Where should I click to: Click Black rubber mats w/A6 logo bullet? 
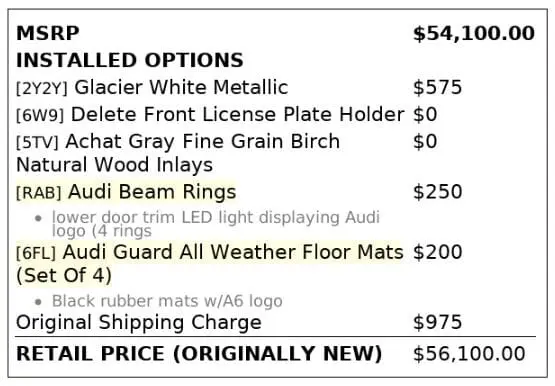167,301
